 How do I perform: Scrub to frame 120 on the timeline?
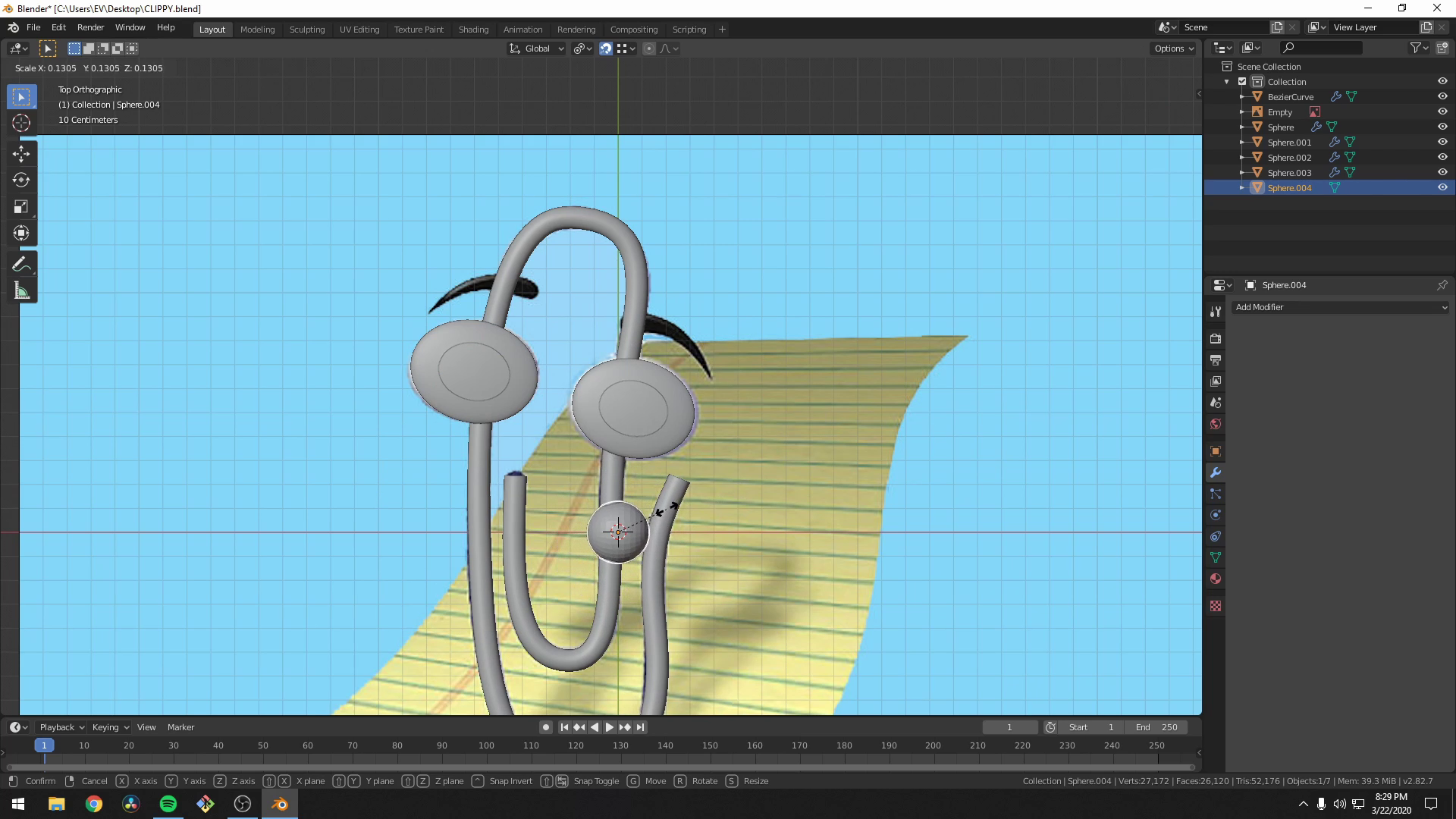click(576, 745)
